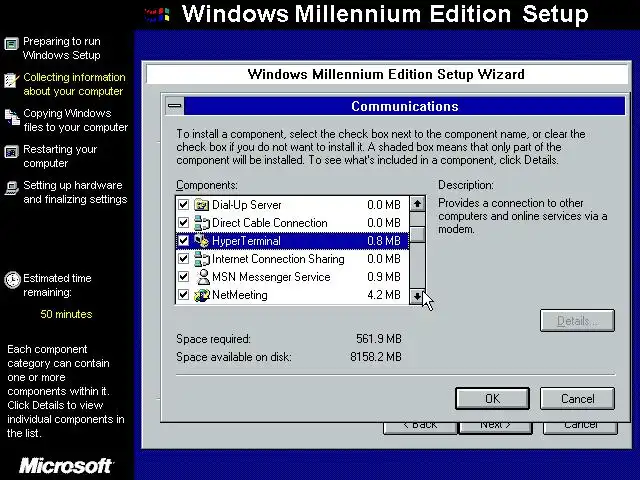Click the components list scrollbar thumb
Image resolution: width=640 pixels, height=480 pixels.
click(417, 234)
